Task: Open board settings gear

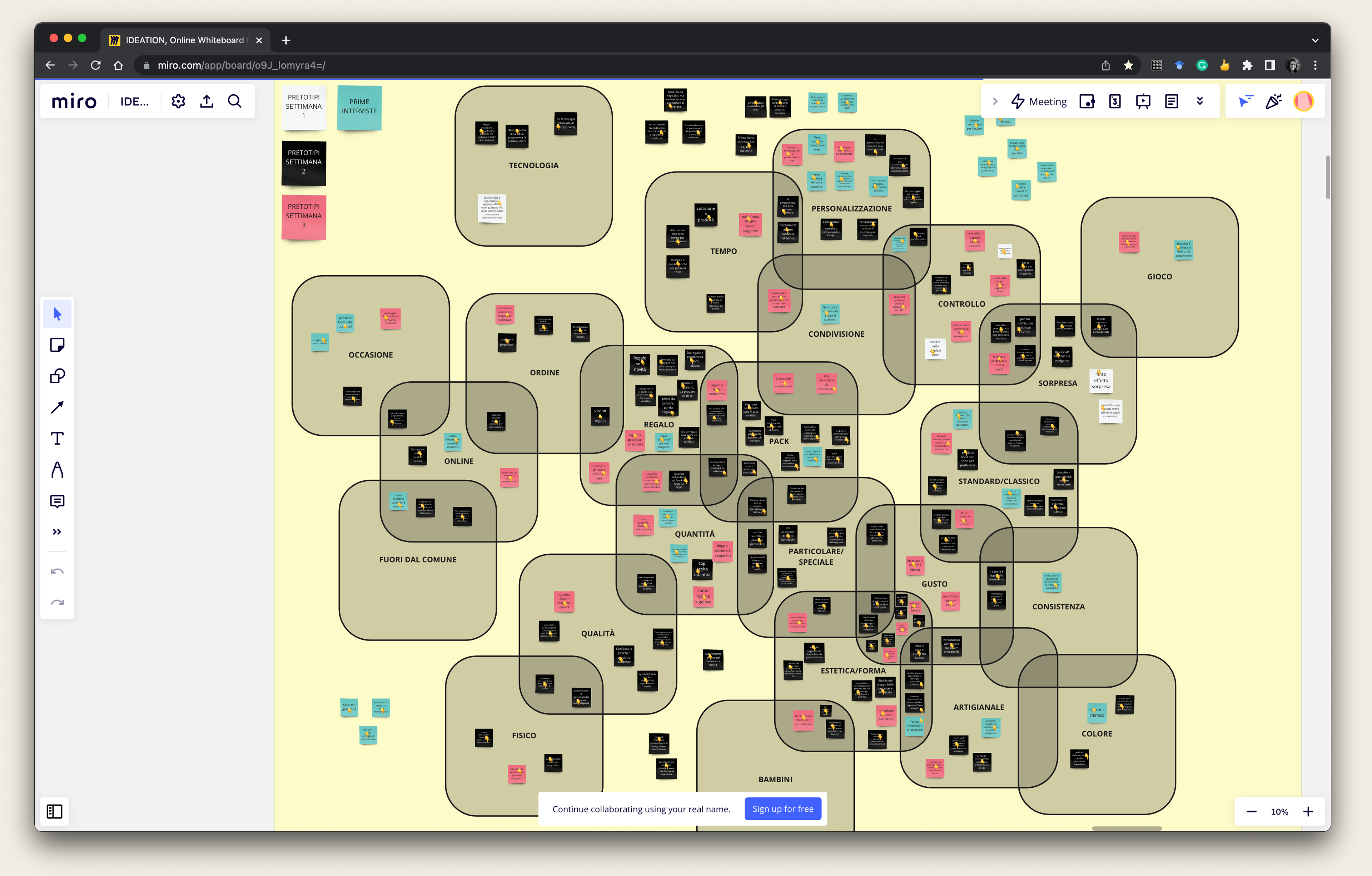Action: (178, 102)
